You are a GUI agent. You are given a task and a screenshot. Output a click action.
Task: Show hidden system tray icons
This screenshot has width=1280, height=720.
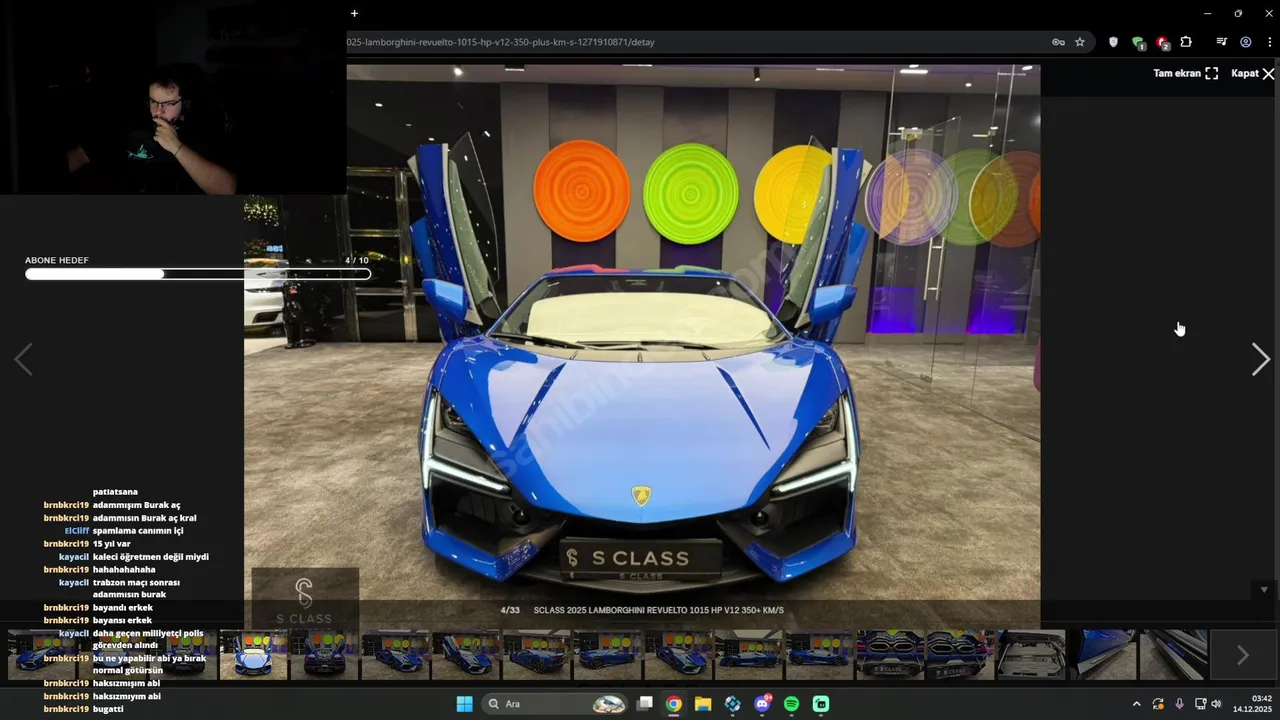pos(1136,704)
